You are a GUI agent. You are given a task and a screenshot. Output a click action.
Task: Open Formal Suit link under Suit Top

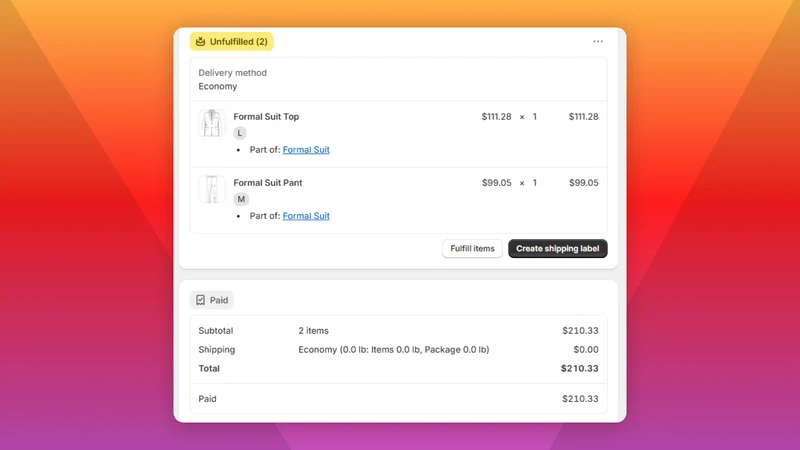coord(306,149)
